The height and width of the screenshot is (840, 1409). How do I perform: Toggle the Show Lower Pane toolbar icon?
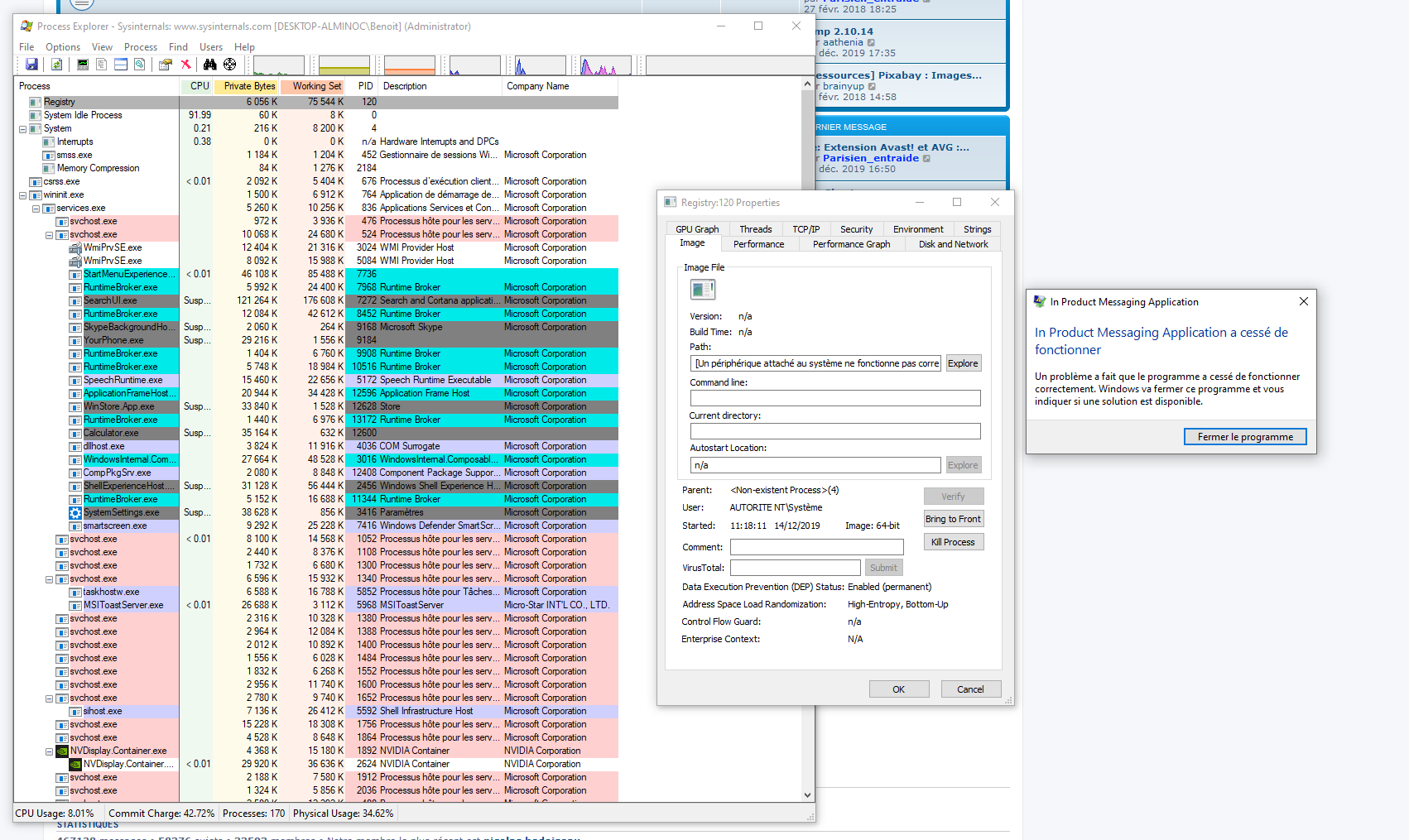(121, 65)
